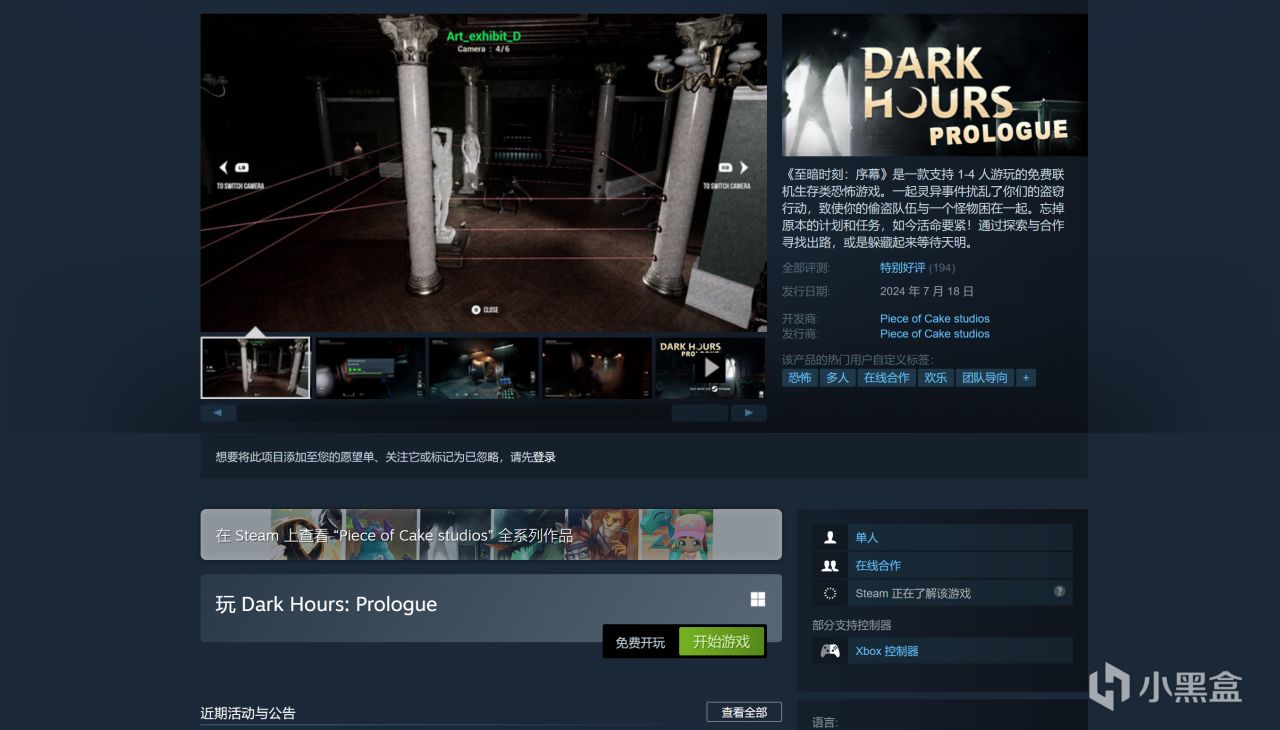Click the Steam learning question mark icon
This screenshot has width=1280, height=730.
[1059, 592]
